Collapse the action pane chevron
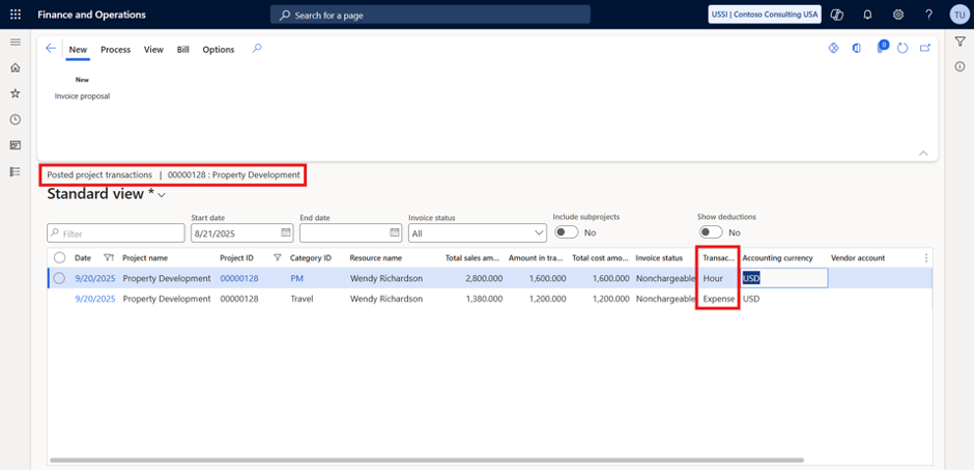Image resolution: width=977 pixels, height=472 pixels. [x=923, y=153]
